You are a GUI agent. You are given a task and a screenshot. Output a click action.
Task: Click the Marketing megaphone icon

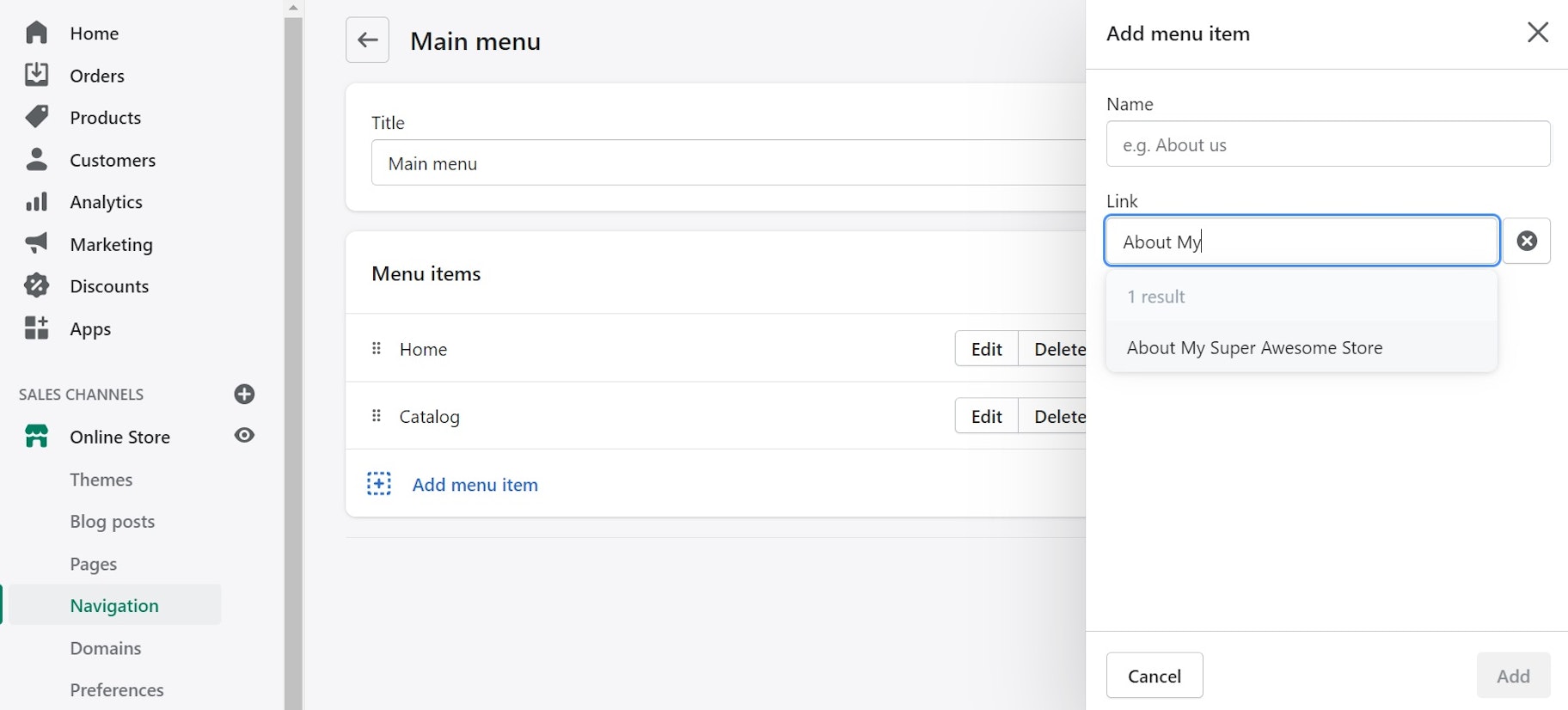point(36,244)
